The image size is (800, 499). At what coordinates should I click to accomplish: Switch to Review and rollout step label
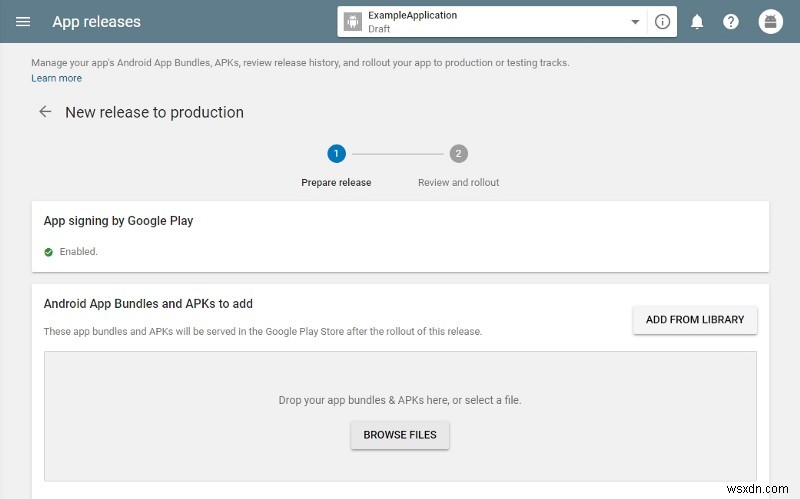458,183
